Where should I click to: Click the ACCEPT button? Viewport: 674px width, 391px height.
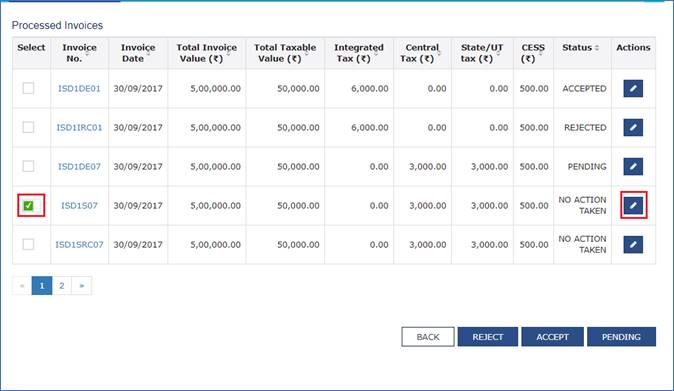point(552,337)
